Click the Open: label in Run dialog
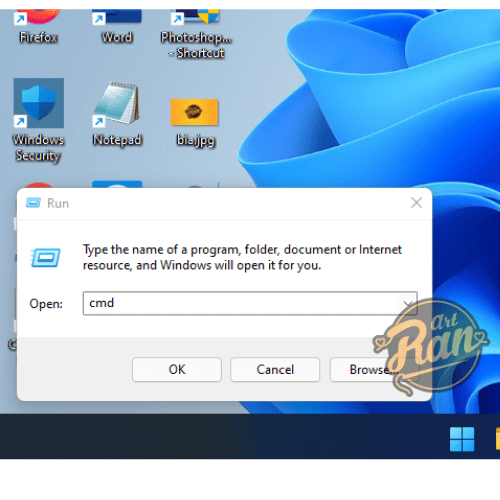 click(46, 304)
